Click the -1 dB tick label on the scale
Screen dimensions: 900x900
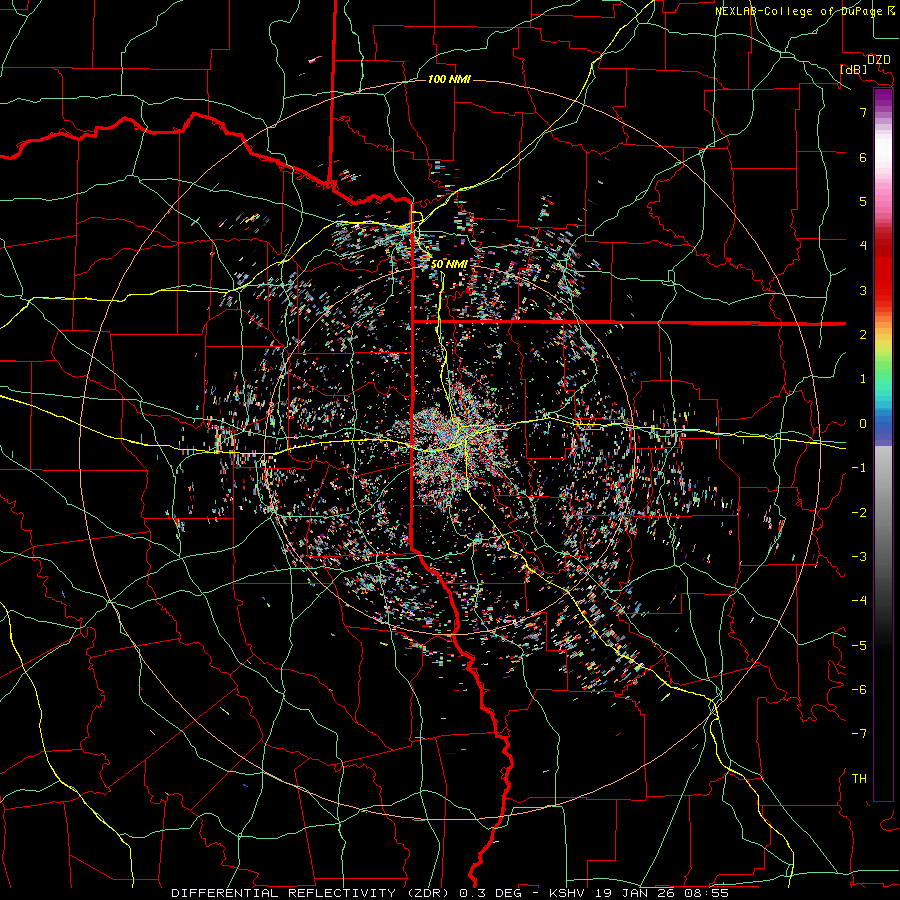859,468
